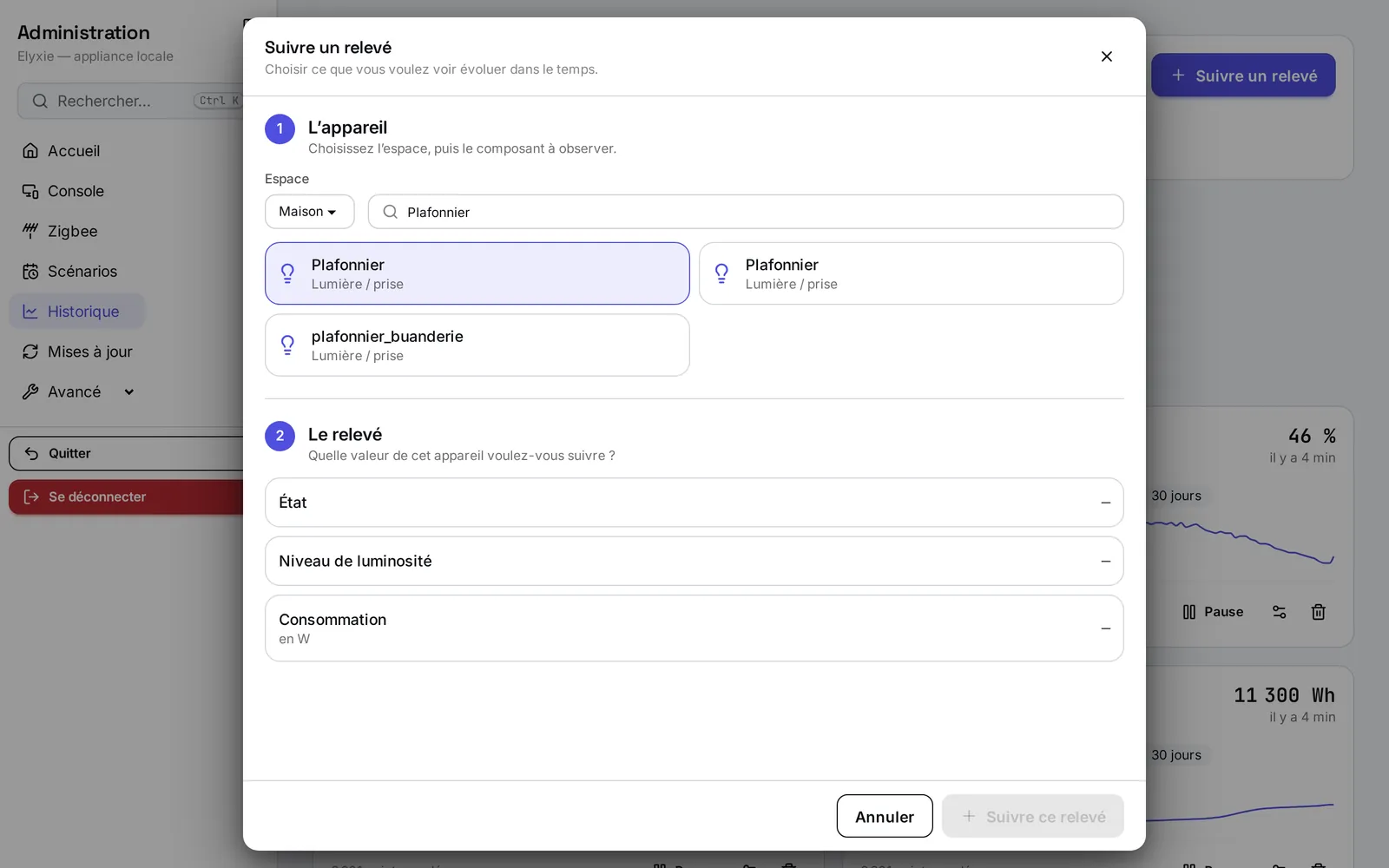
Task: Select the second Plafonnier device card
Action: (912, 273)
